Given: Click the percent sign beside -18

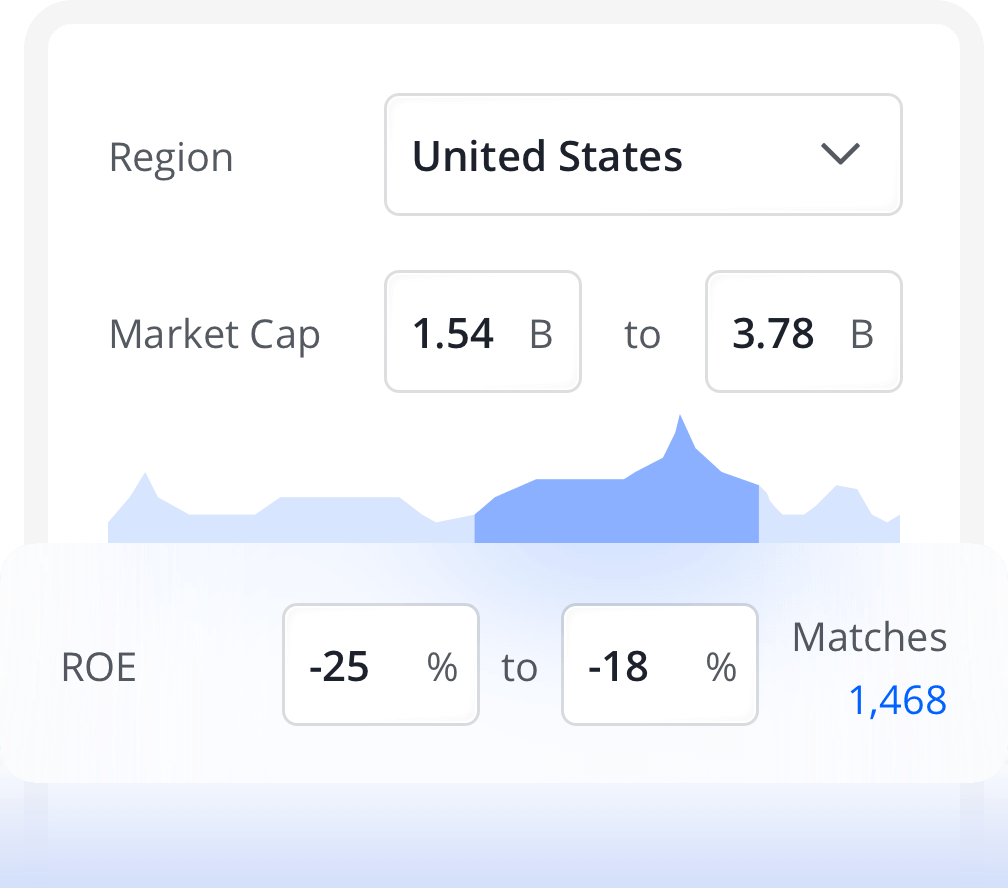Looking at the screenshot, I should point(721,667).
